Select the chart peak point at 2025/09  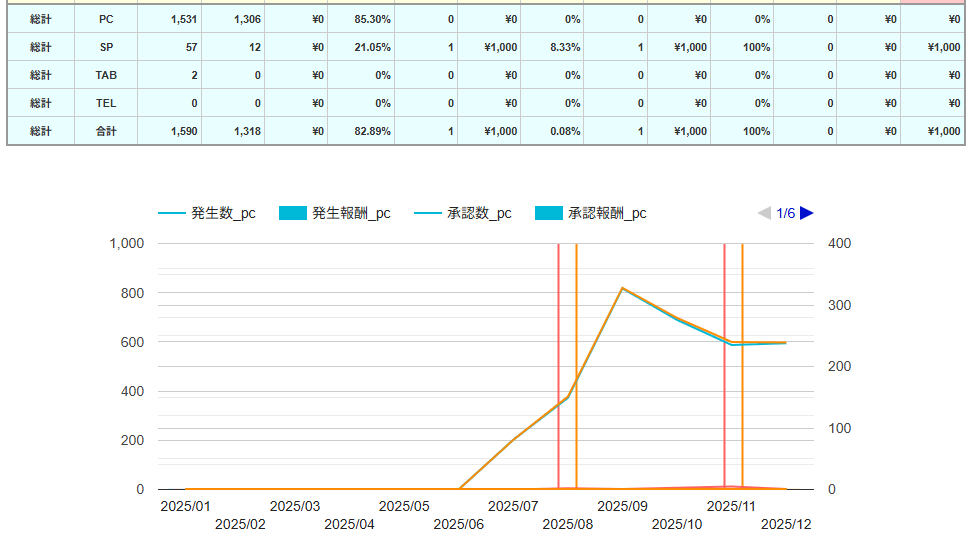click(x=623, y=288)
